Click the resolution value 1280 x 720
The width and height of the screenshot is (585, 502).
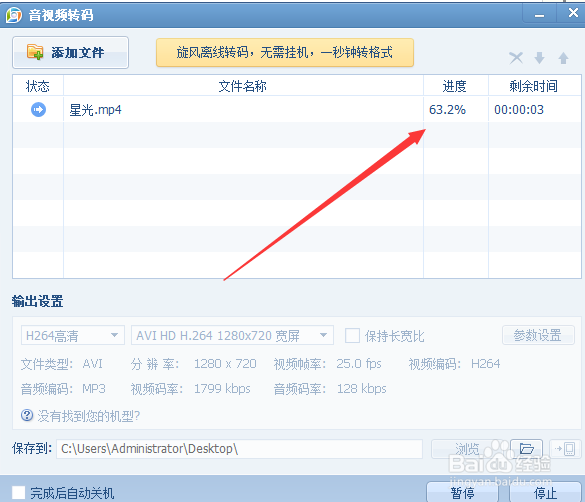225,364
